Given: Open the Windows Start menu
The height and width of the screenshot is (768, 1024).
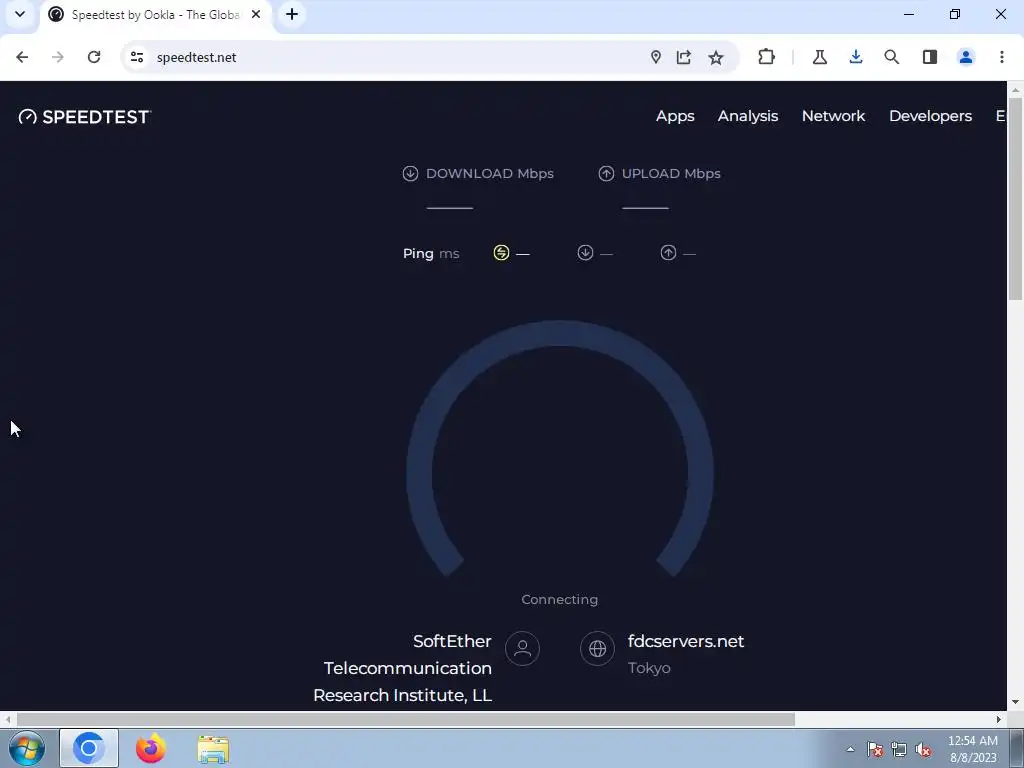Looking at the screenshot, I should (27, 749).
